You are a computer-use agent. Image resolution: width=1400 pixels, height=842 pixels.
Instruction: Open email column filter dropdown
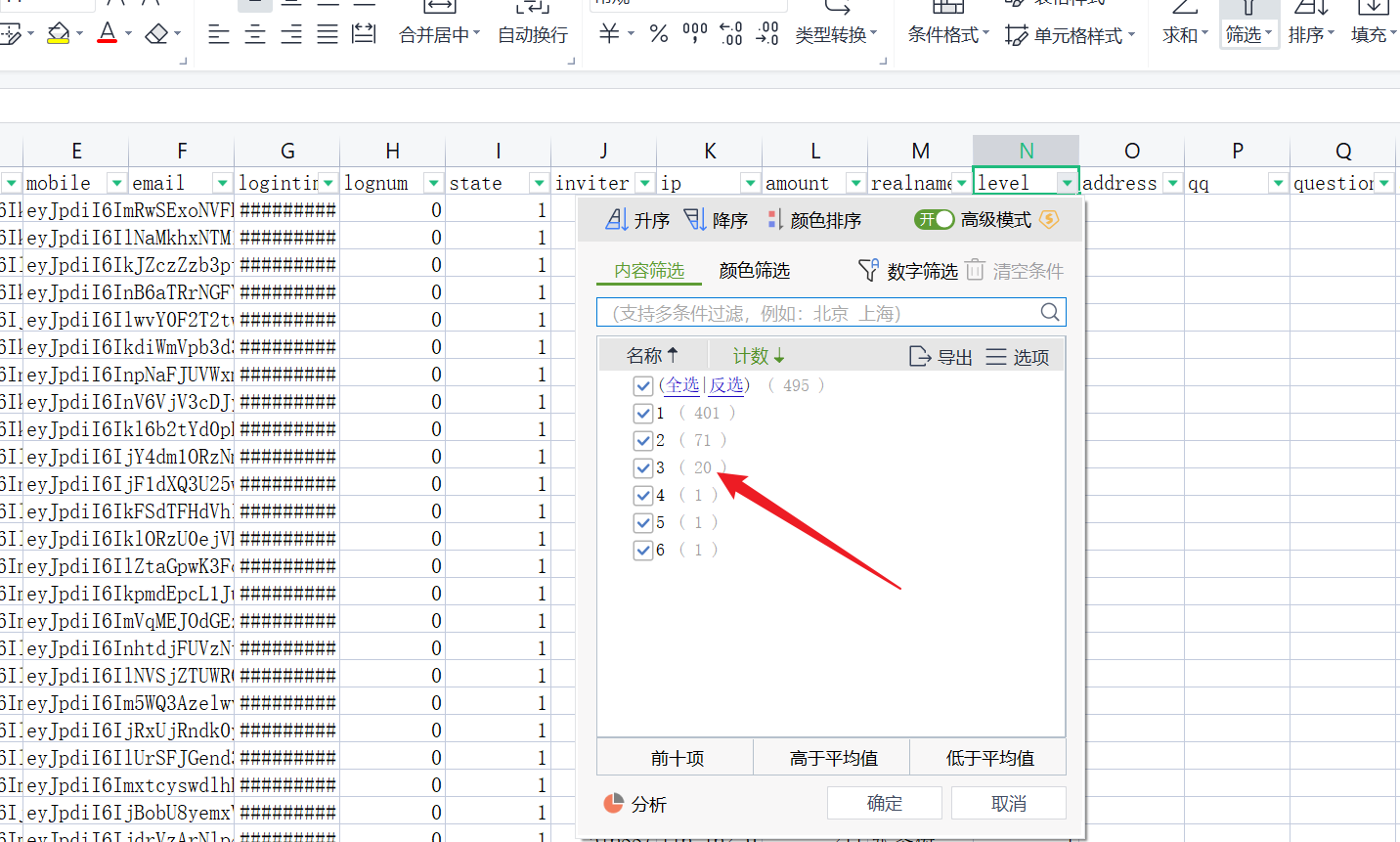click(x=223, y=183)
